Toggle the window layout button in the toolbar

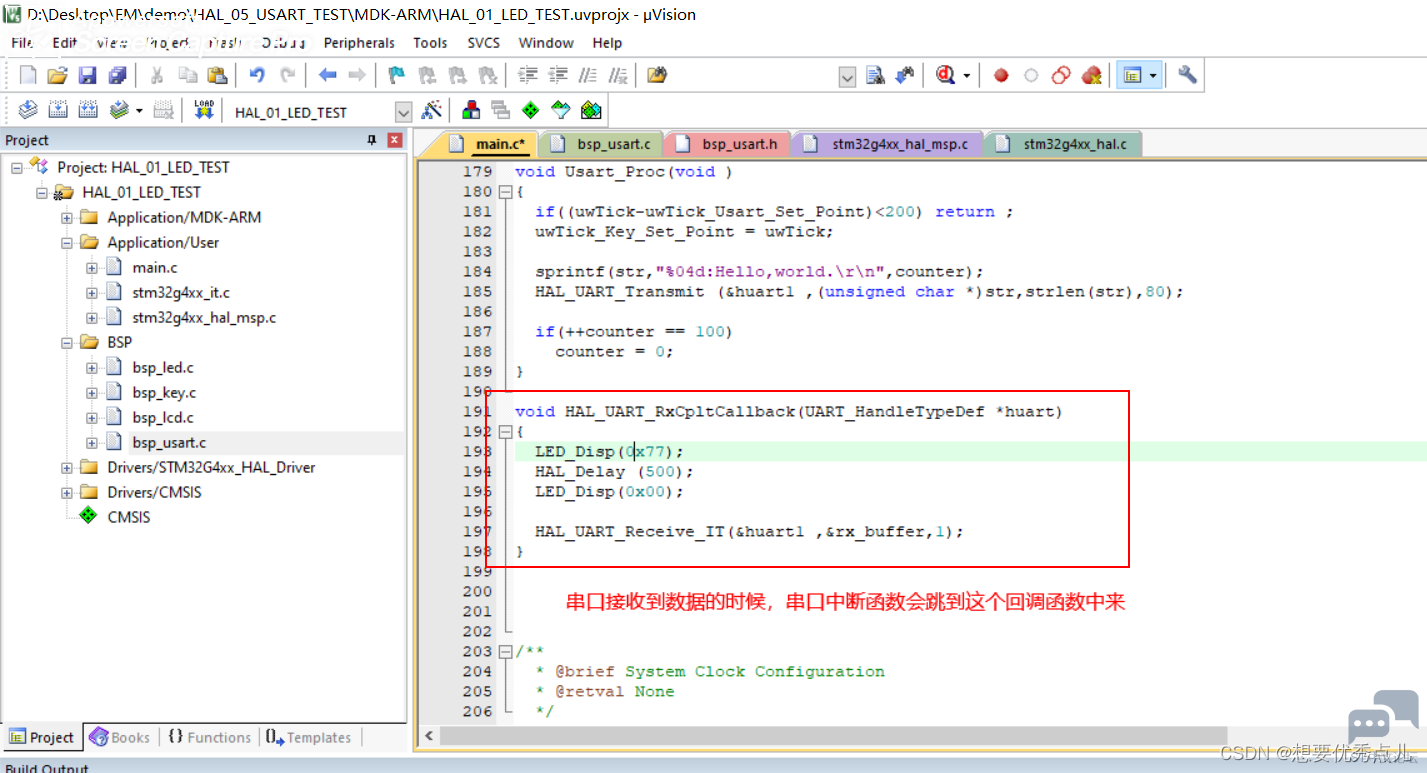pyautogui.click(x=1132, y=75)
